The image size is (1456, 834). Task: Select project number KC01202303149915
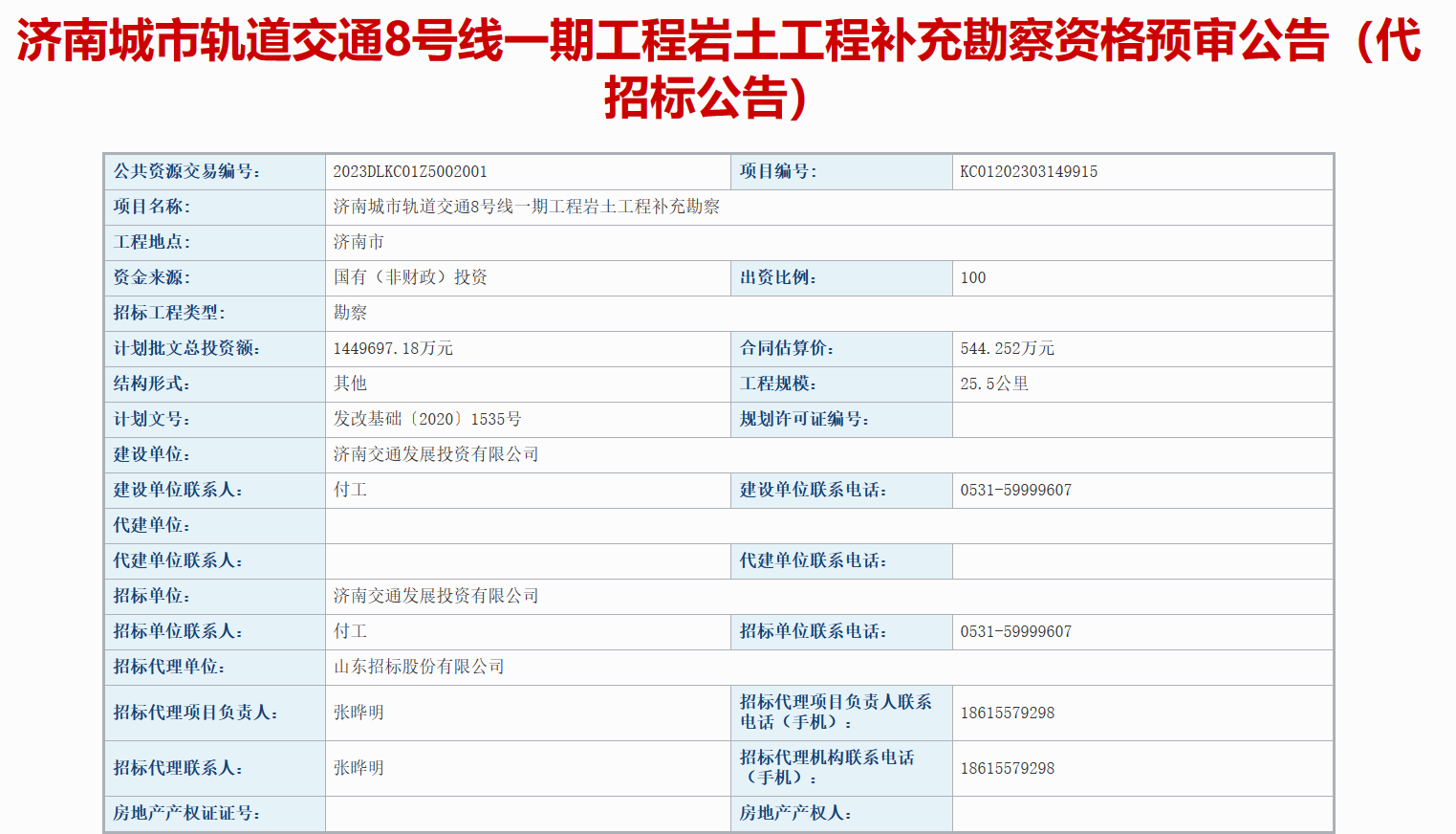pos(1029,172)
